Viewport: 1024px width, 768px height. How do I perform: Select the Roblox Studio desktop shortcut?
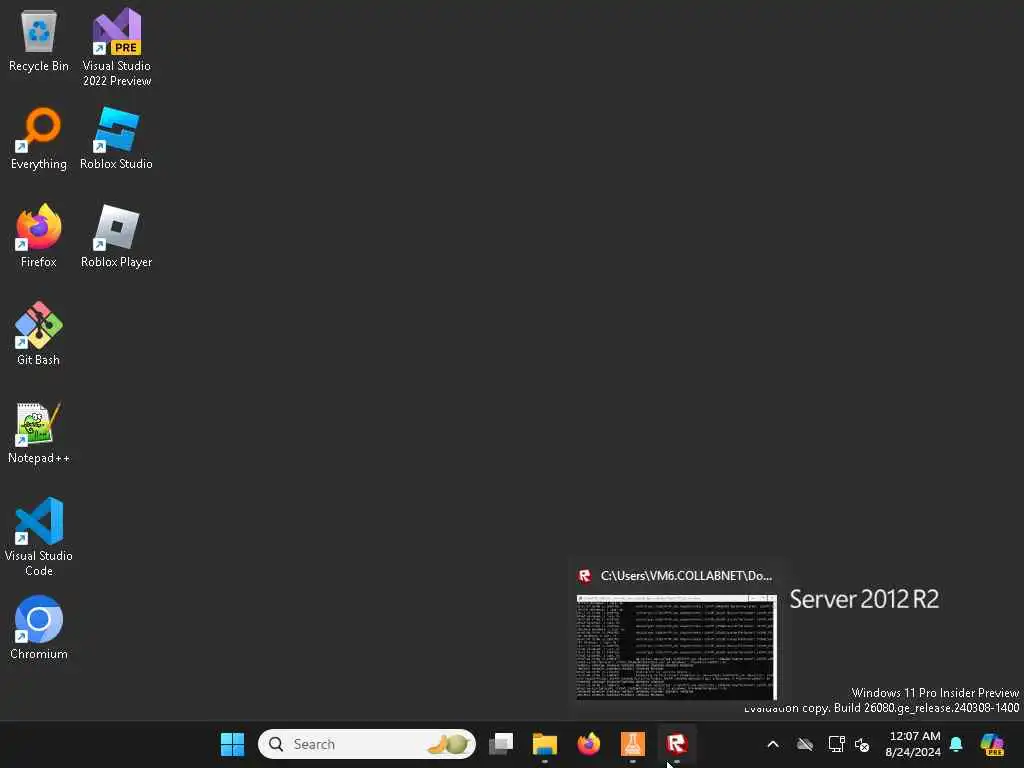click(116, 138)
